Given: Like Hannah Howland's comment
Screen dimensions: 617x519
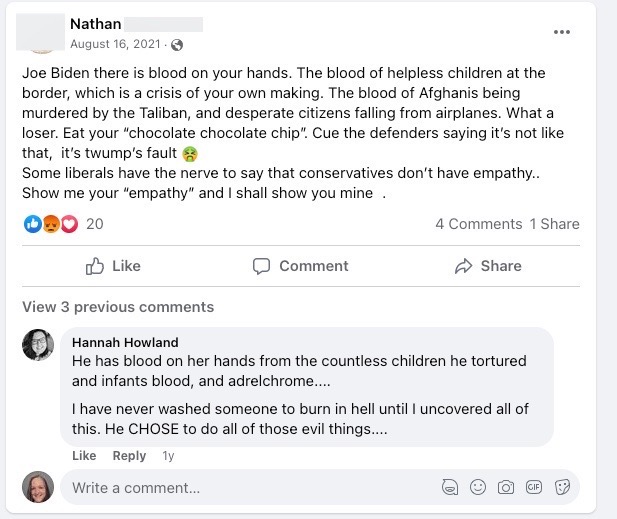Looking at the screenshot, I should (84, 456).
